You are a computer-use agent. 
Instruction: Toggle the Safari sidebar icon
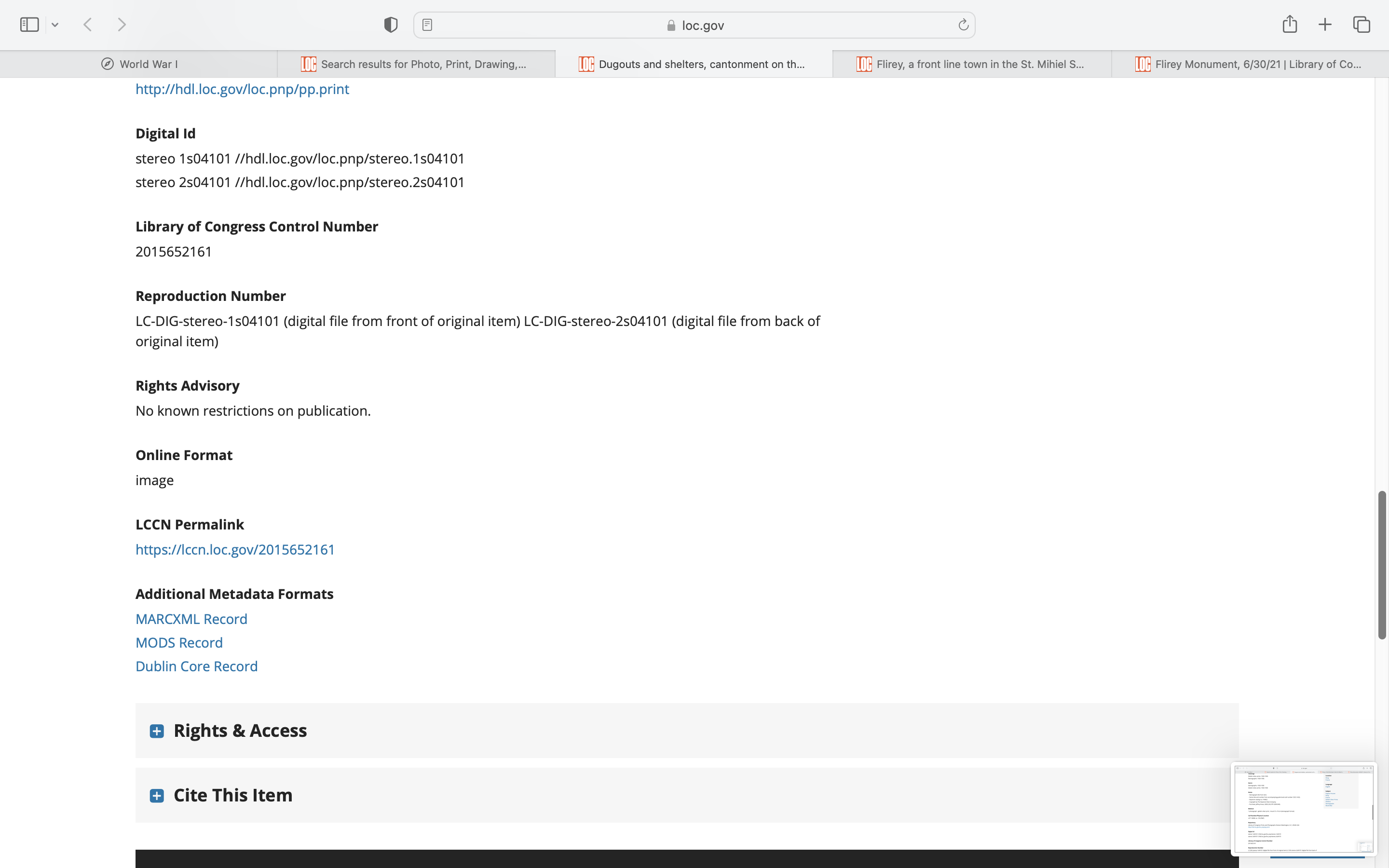tap(29, 25)
